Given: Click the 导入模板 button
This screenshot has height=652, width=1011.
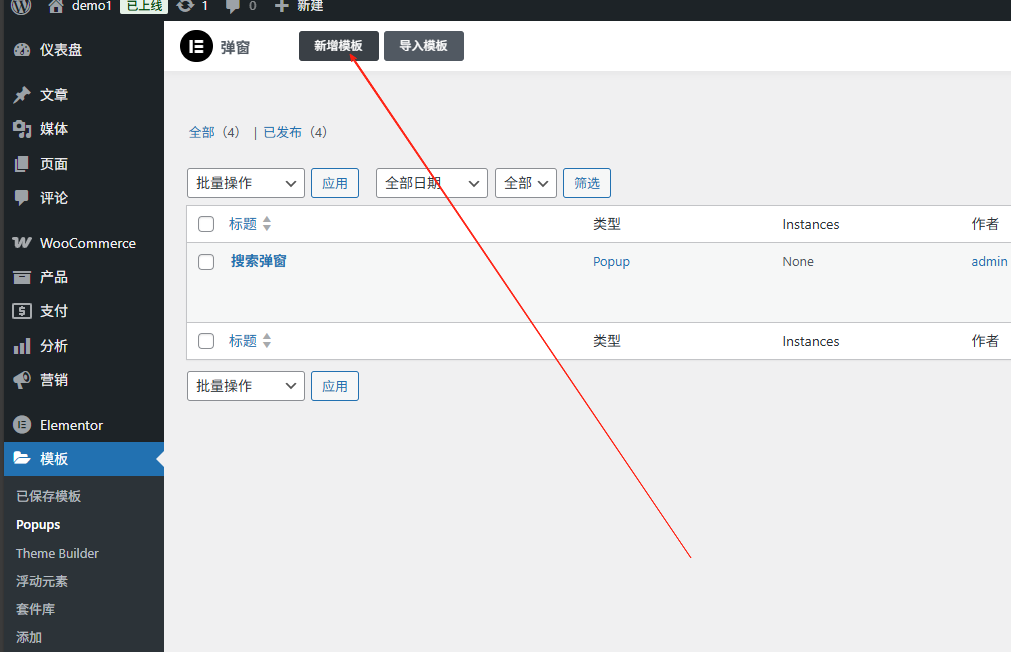Looking at the screenshot, I should 424,46.
